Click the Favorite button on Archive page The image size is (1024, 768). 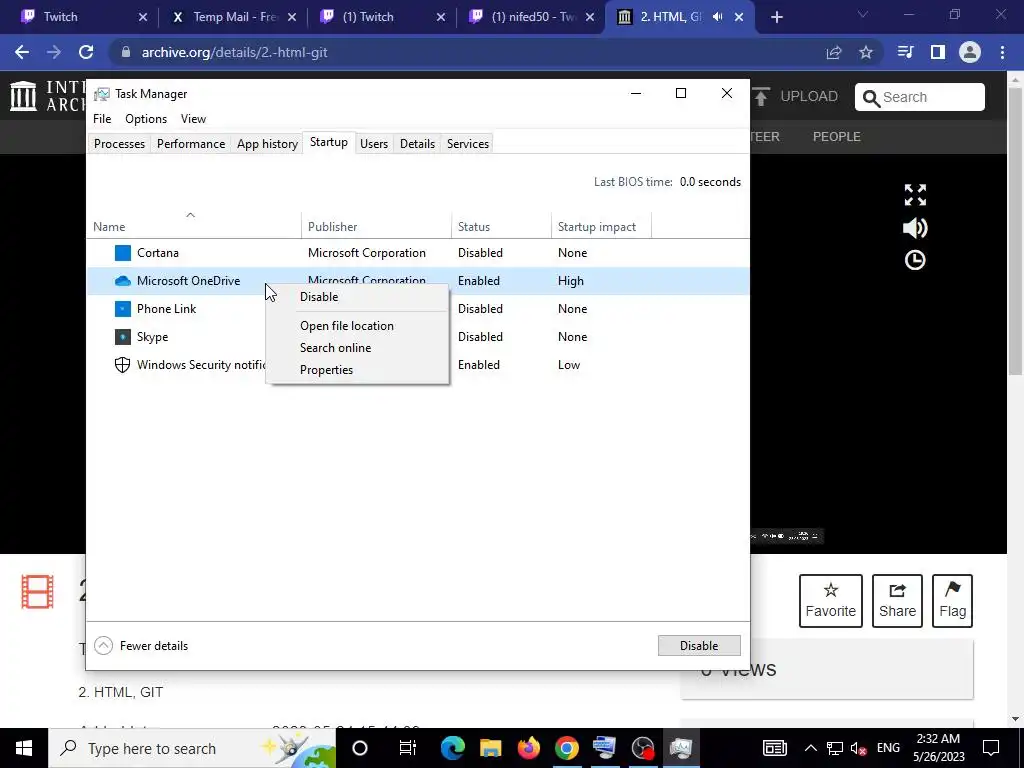point(831,601)
